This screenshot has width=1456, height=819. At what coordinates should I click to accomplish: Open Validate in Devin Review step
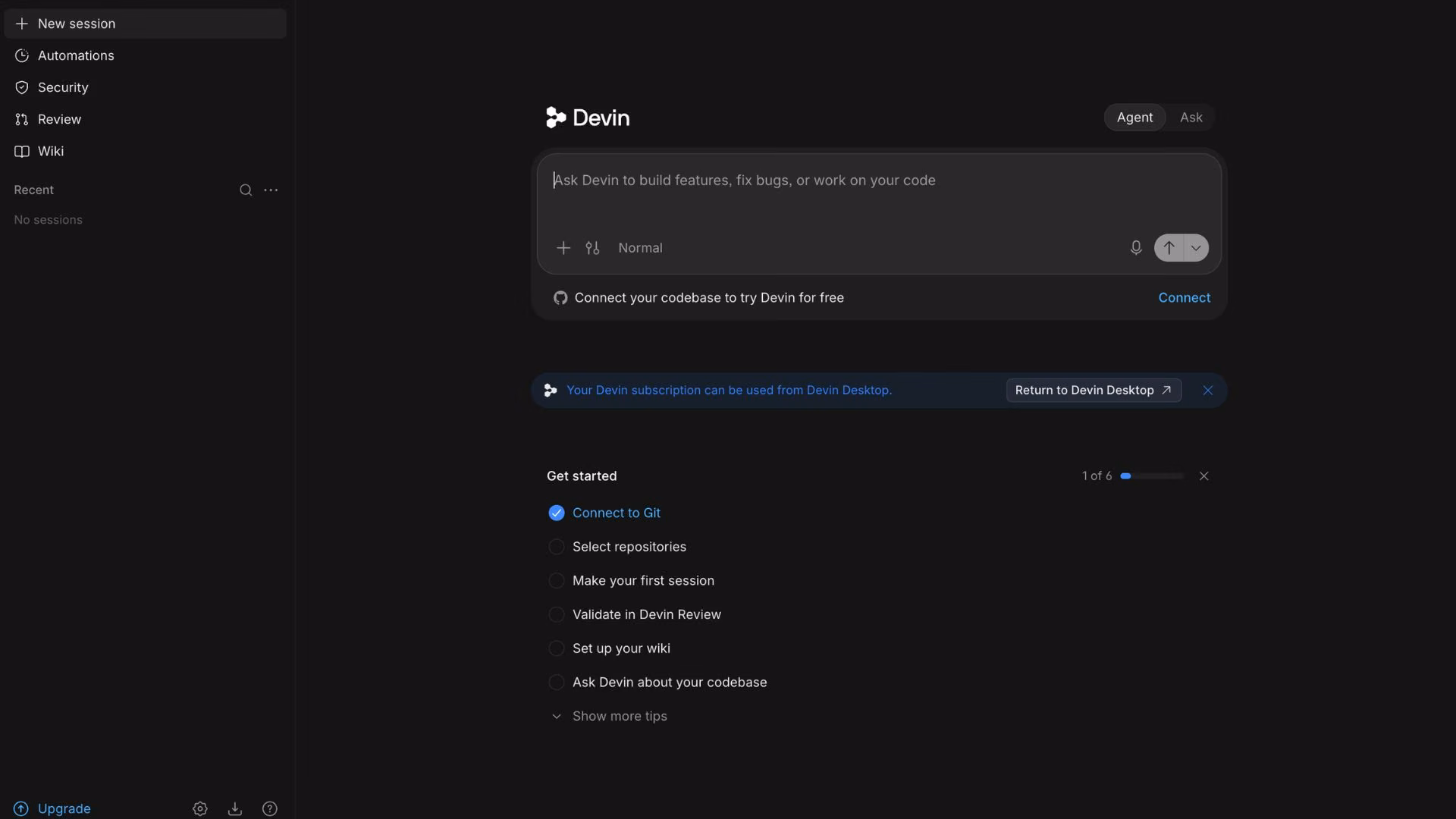646,615
